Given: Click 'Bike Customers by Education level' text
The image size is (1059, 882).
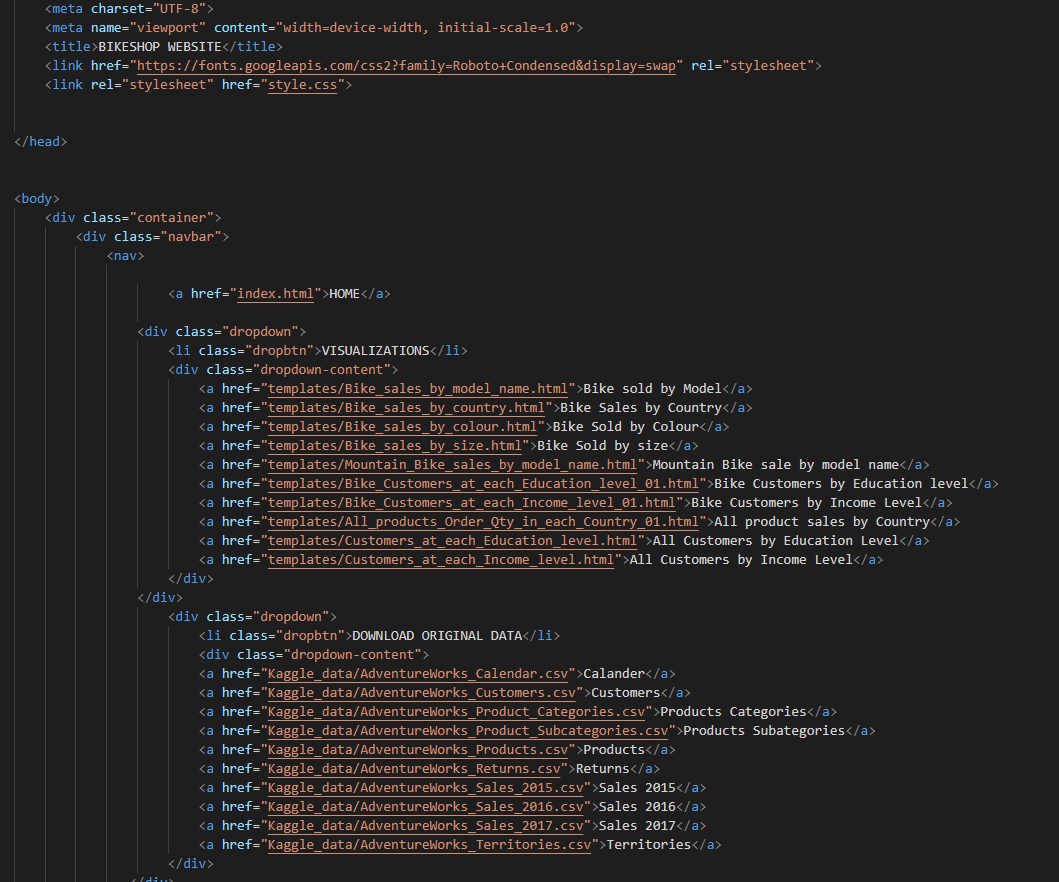Looking at the screenshot, I should point(841,483).
